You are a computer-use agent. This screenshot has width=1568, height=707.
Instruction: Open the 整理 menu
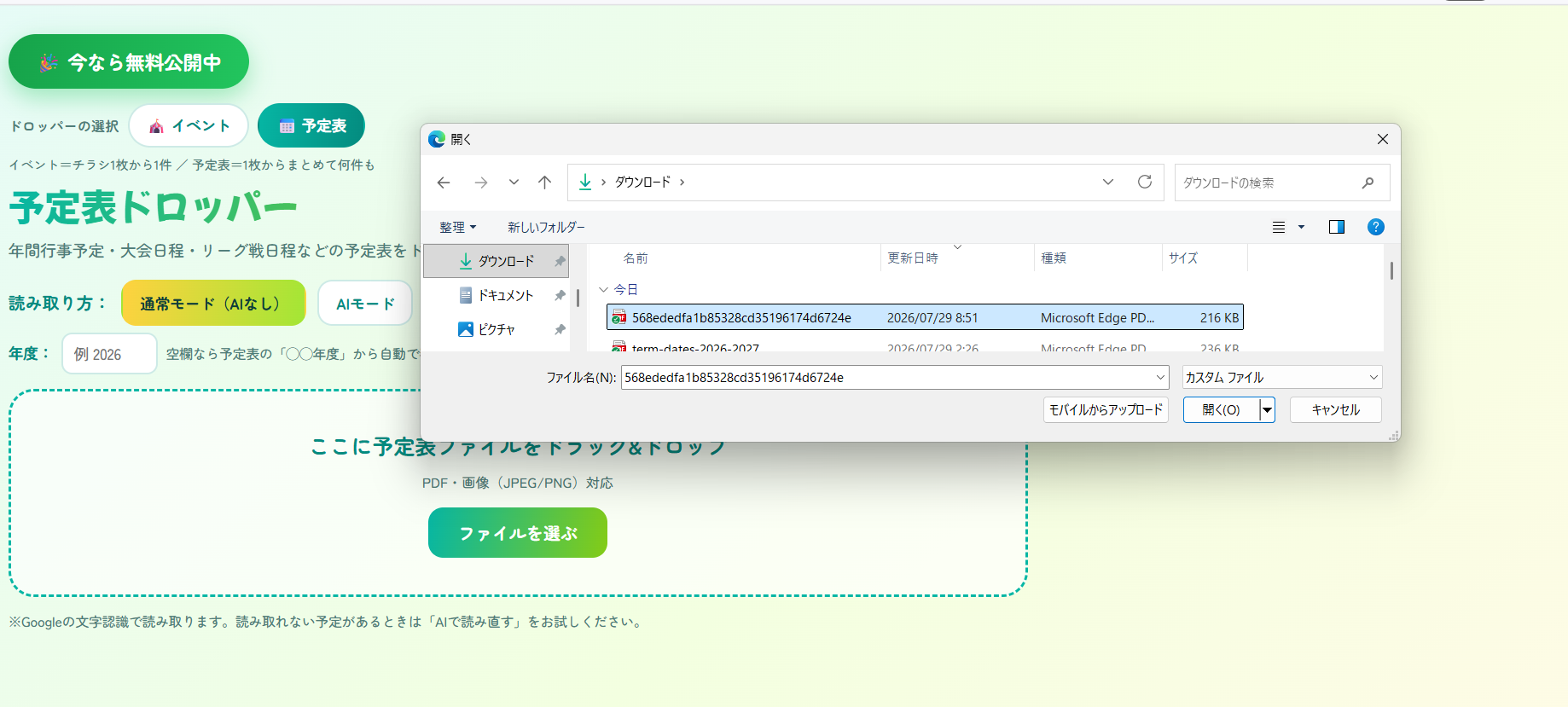coord(457,227)
